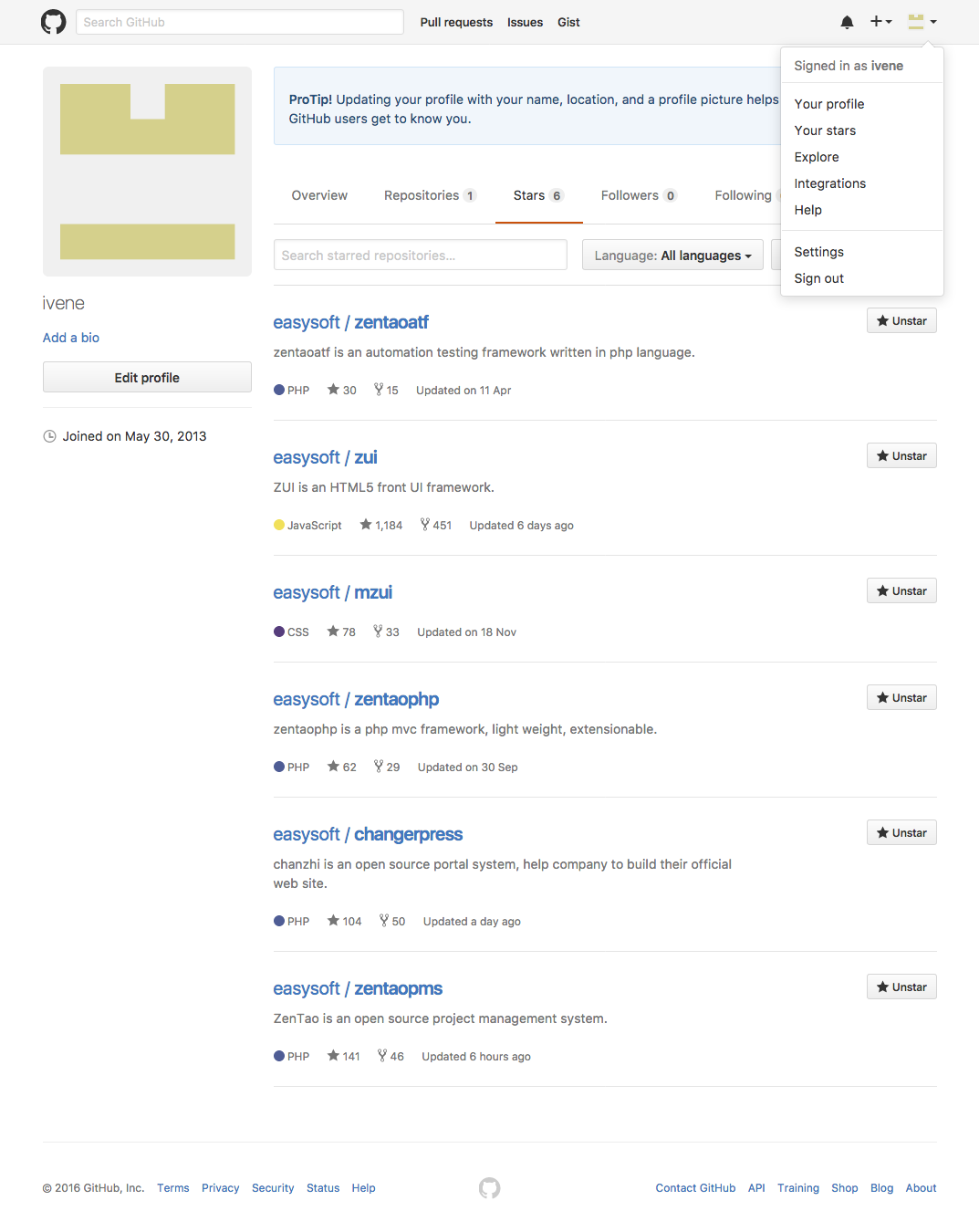Viewport: 979px width, 1232px height.
Task: Open the Privacy footer link
Action: point(221,1188)
